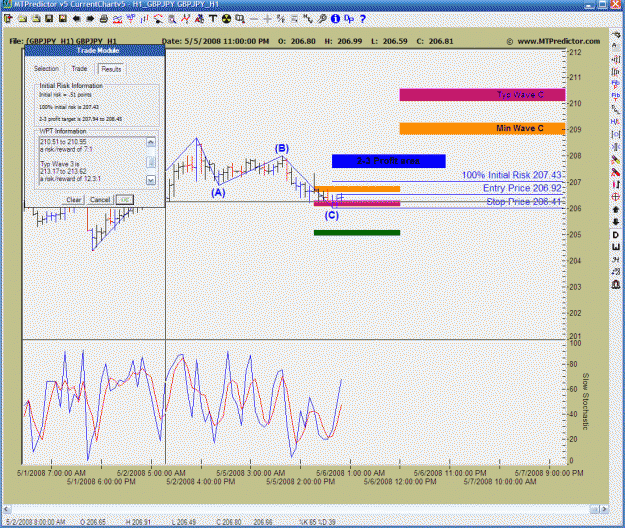Click the percent icon in top toolbar

(281, 19)
